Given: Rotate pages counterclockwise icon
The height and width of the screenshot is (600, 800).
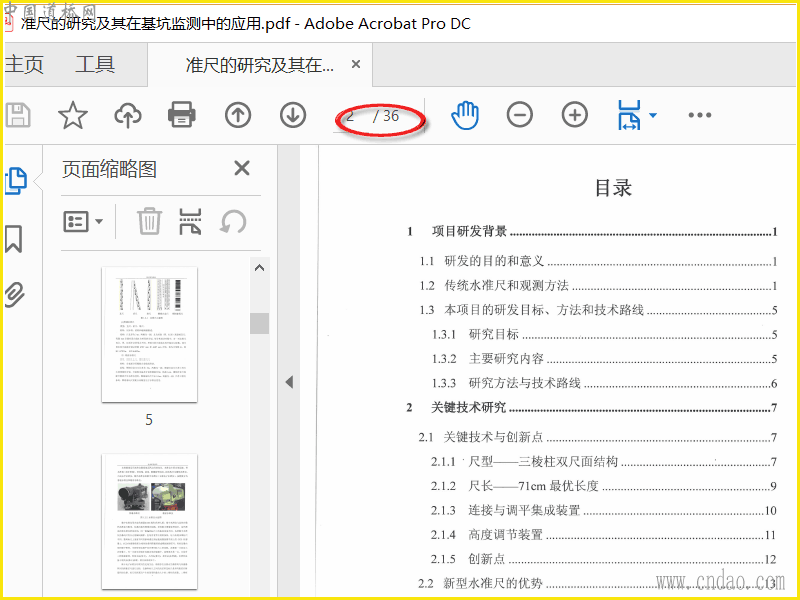Looking at the screenshot, I should (x=233, y=222).
